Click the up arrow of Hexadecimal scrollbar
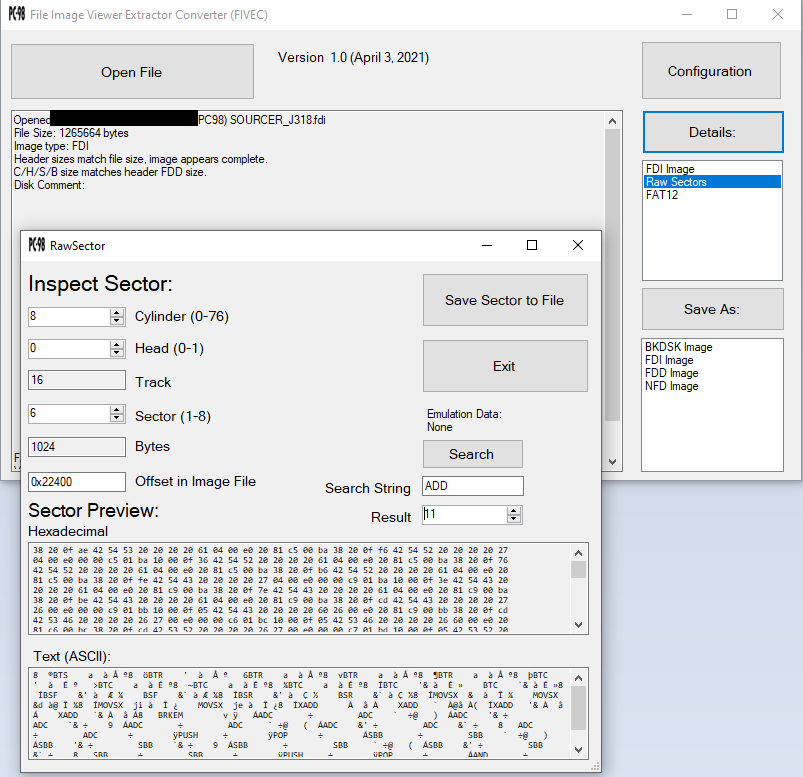The image size is (803, 777). [x=579, y=553]
